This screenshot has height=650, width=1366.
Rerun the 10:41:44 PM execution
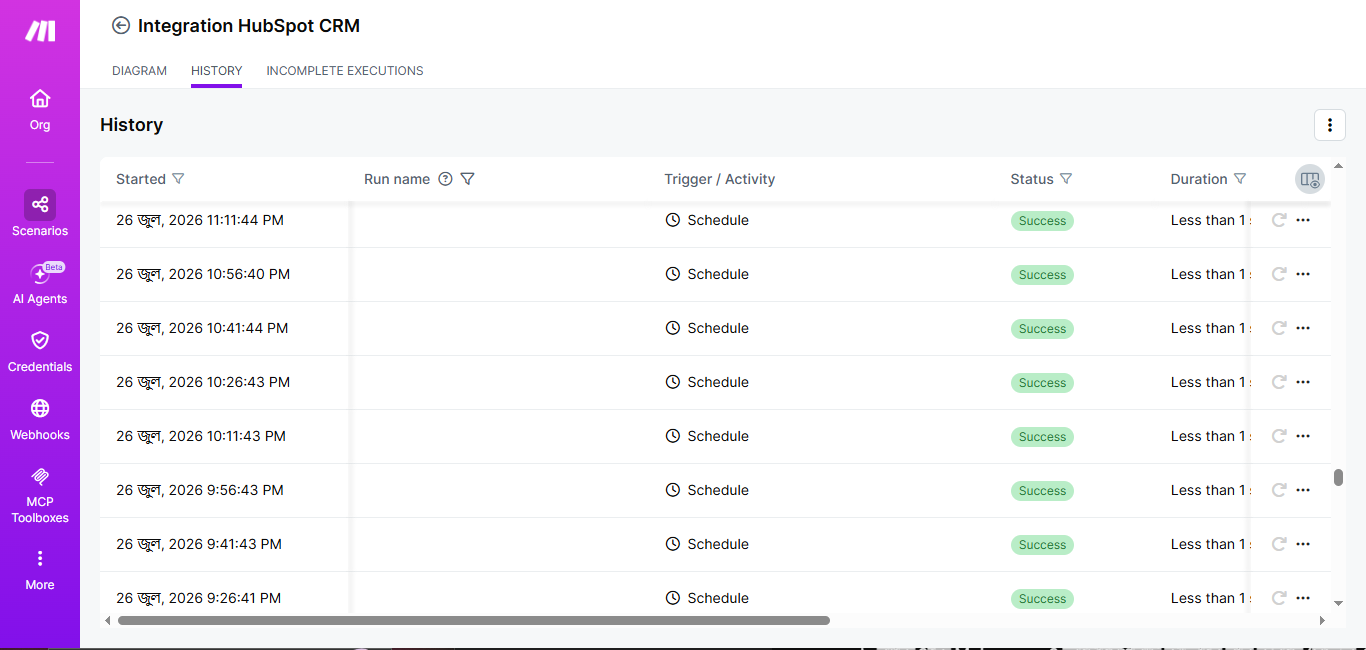1278,328
